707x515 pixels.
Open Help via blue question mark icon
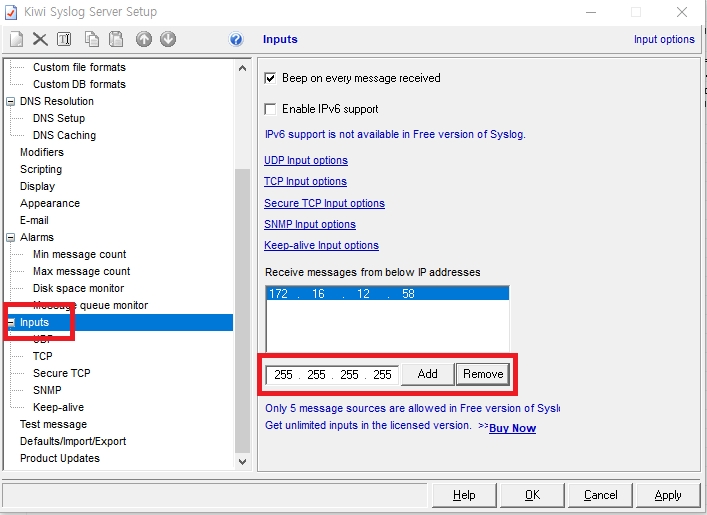click(236, 40)
